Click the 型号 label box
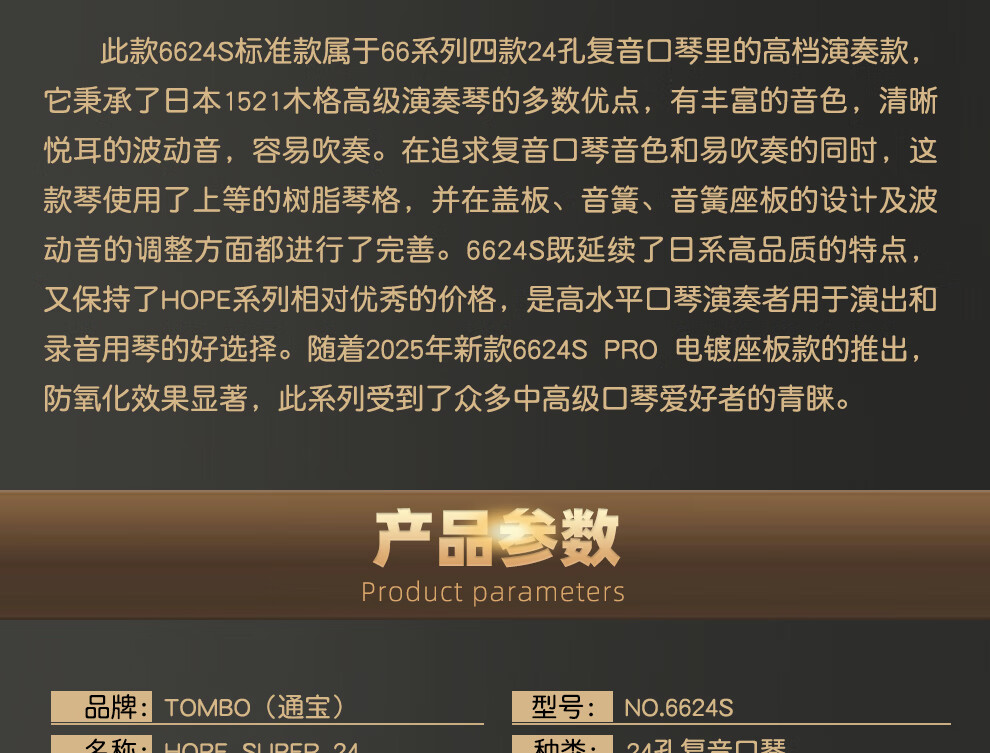Viewport: 990px width, 753px height. (x=562, y=706)
